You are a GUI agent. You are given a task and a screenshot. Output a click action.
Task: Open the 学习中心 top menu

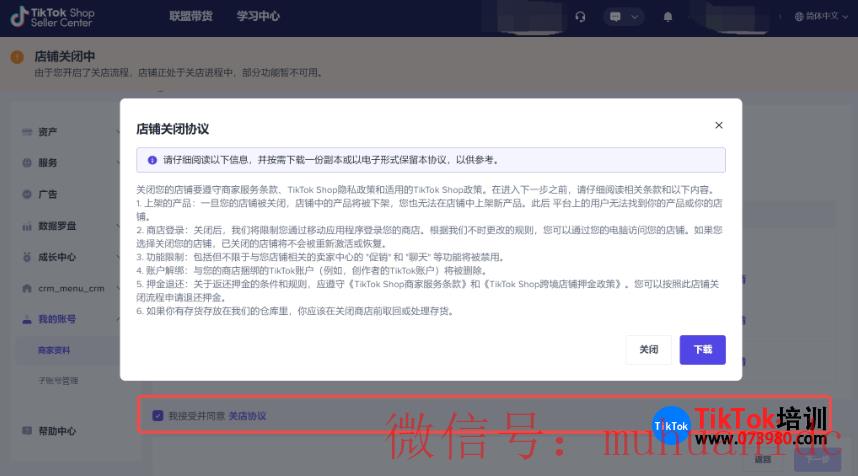(x=258, y=16)
